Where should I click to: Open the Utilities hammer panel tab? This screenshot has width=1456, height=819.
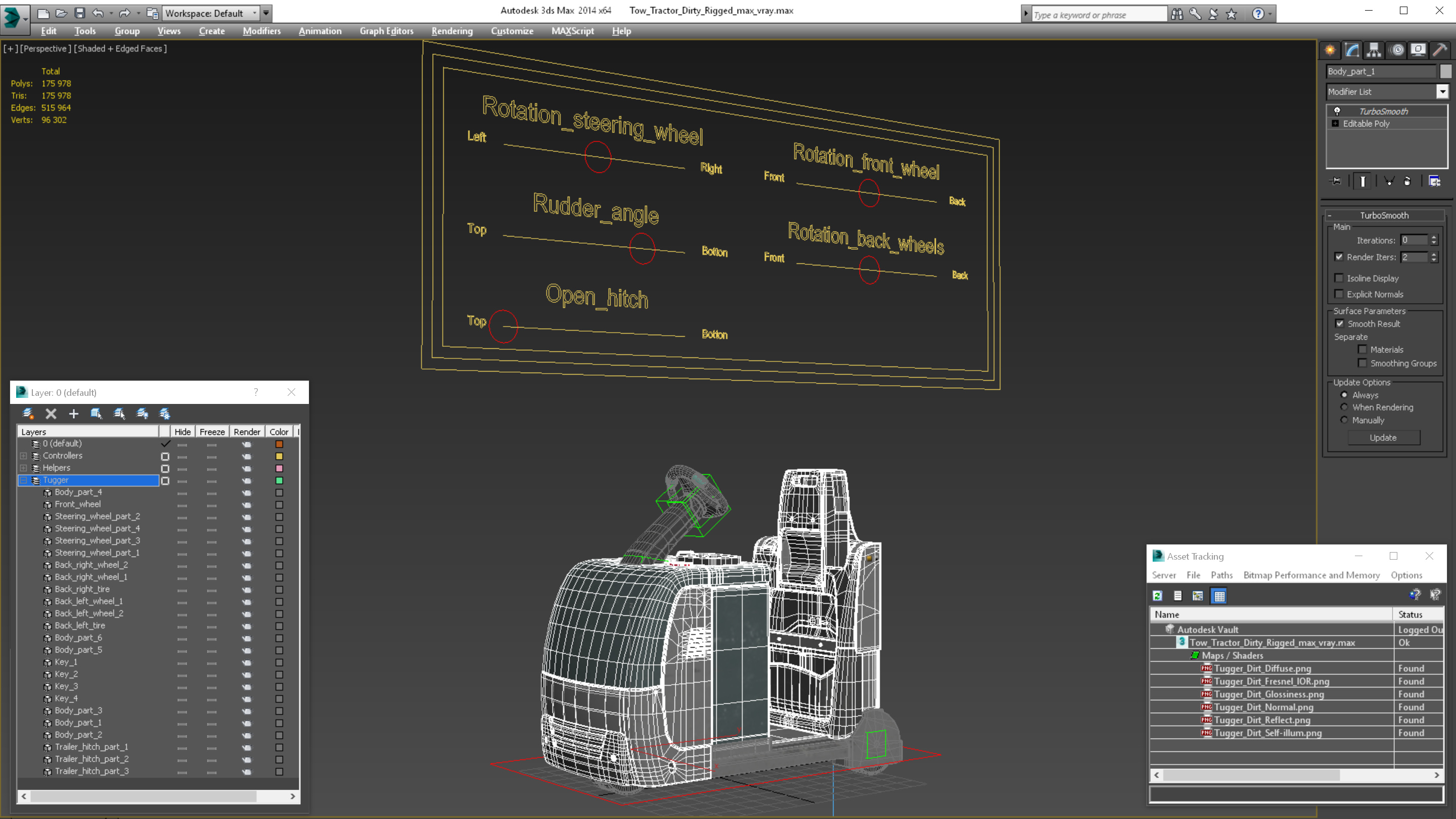click(1440, 50)
